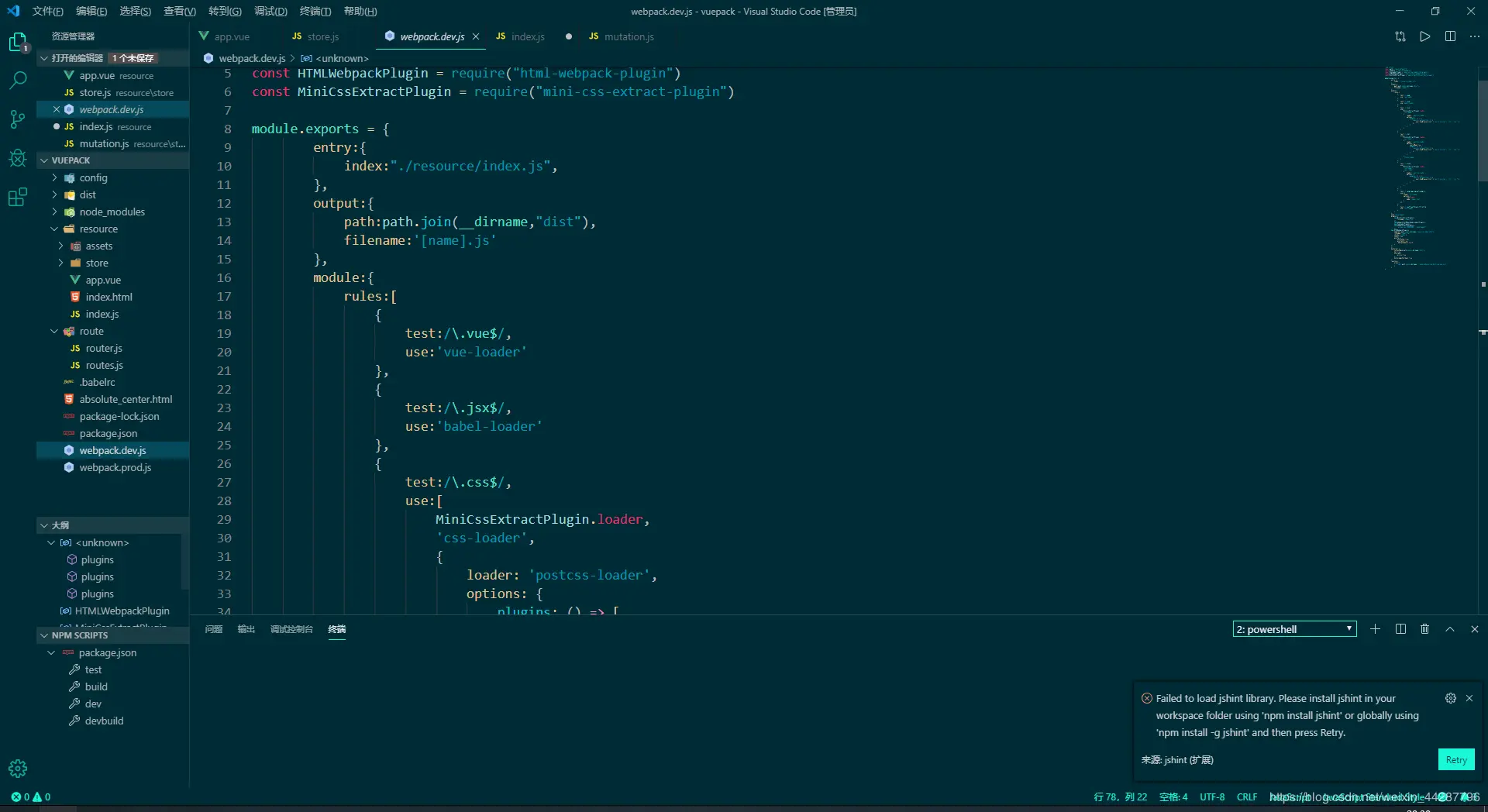The image size is (1488, 812).
Task: Show the 问题 problems panel tab
Action: coord(213,629)
